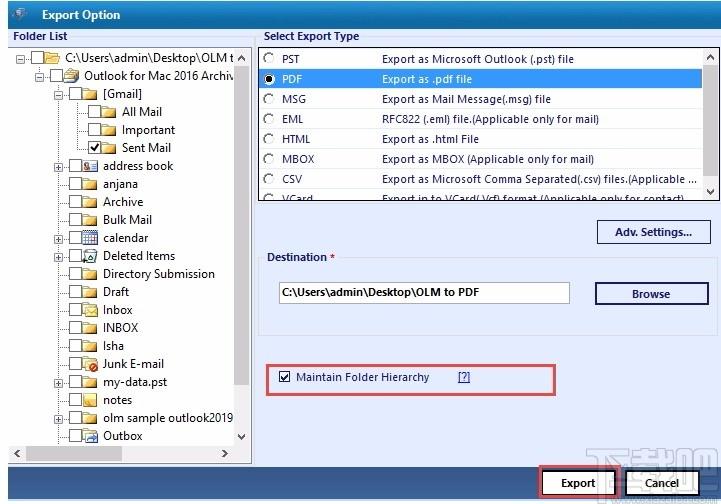721x504 pixels.
Task: Click folder list scroll up arrow
Action: point(241,58)
